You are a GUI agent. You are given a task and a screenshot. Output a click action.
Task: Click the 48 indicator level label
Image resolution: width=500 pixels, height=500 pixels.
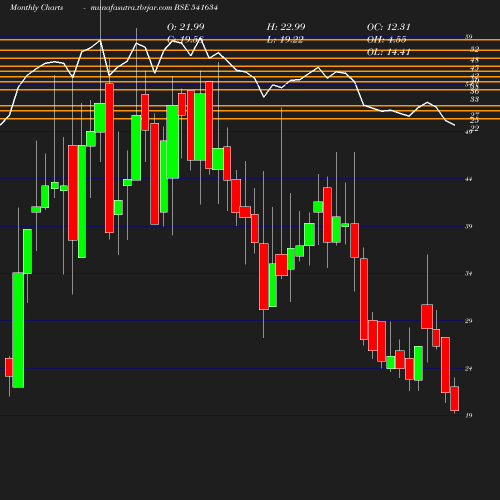click(x=475, y=60)
